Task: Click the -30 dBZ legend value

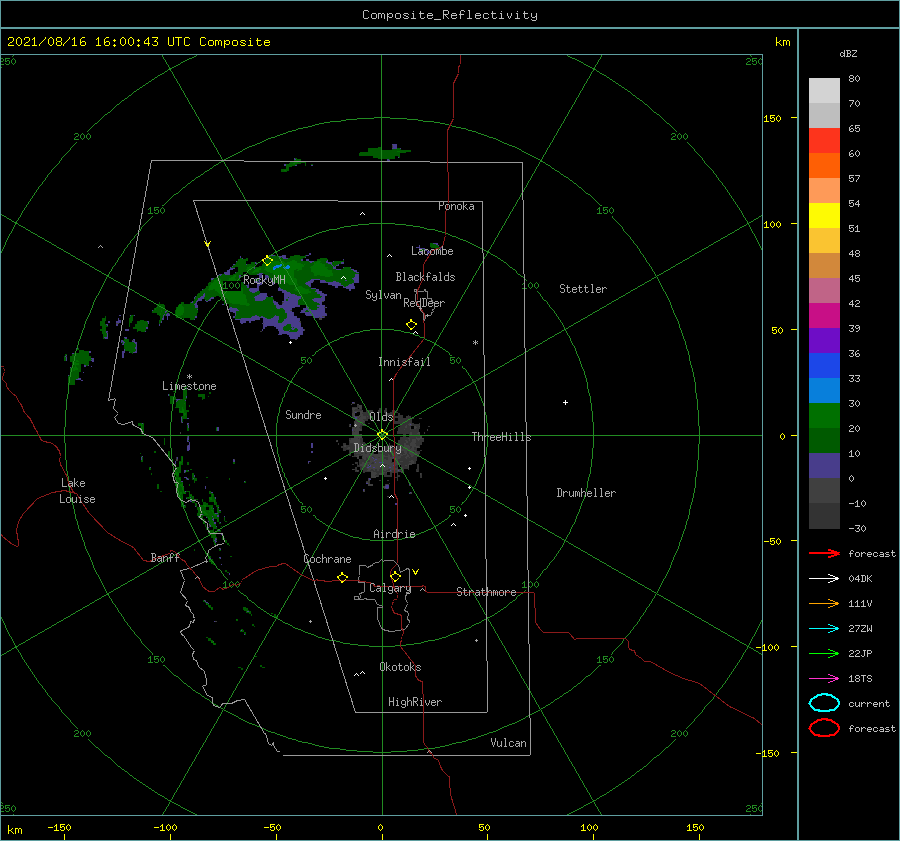Action: (x=857, y=528)
